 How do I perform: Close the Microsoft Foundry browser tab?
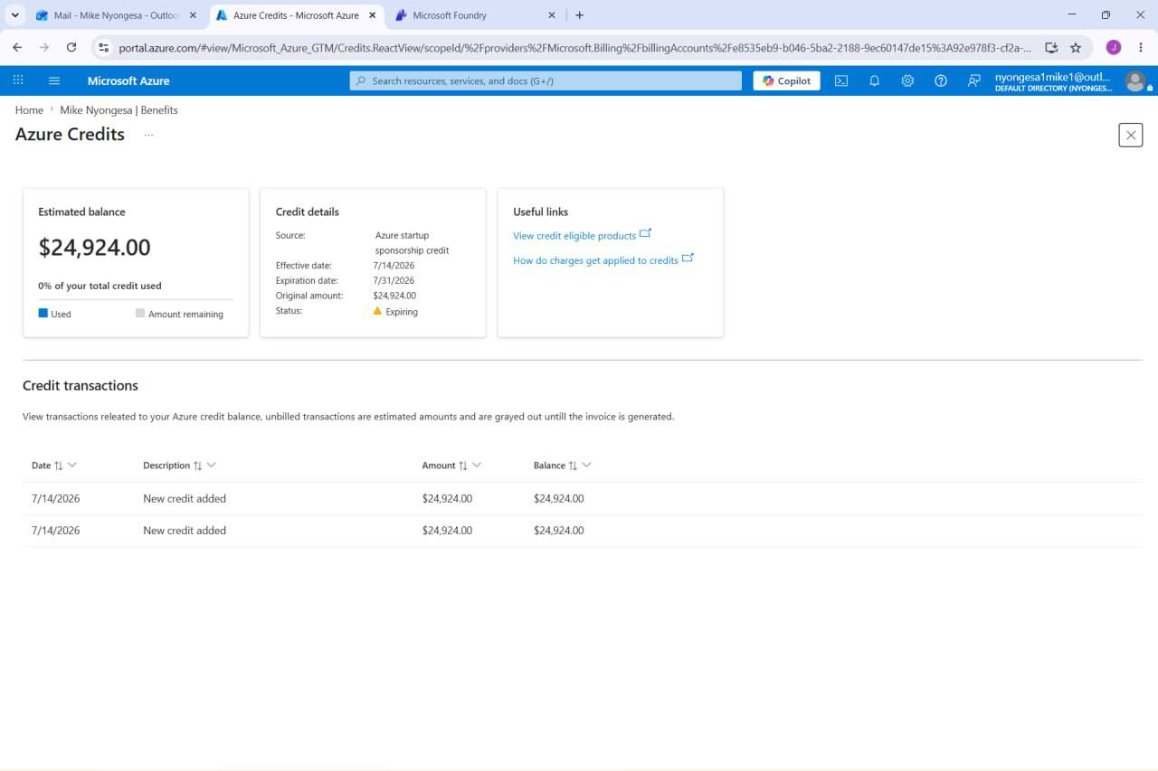pyautogui.click(x=551, y=15)
